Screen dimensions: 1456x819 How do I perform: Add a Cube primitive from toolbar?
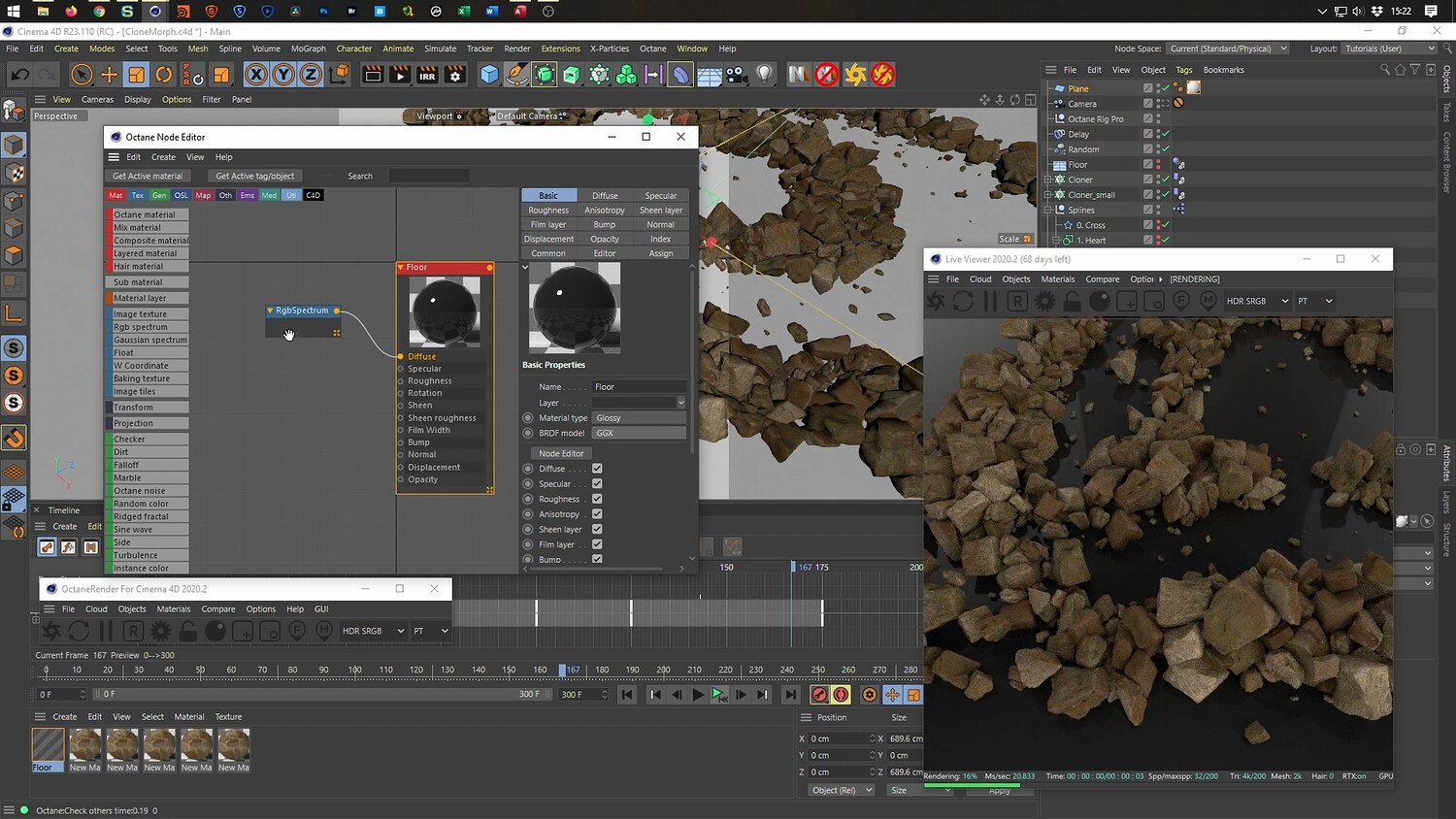coord(489,75)
